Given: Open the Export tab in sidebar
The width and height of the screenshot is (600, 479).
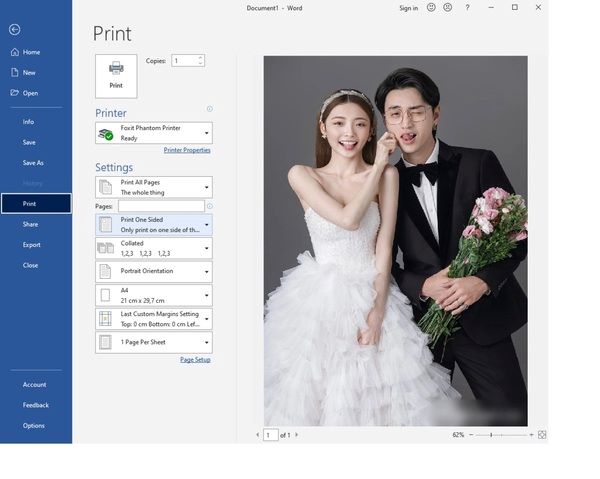Looking at the screenshot, I should tap(32, 244).
